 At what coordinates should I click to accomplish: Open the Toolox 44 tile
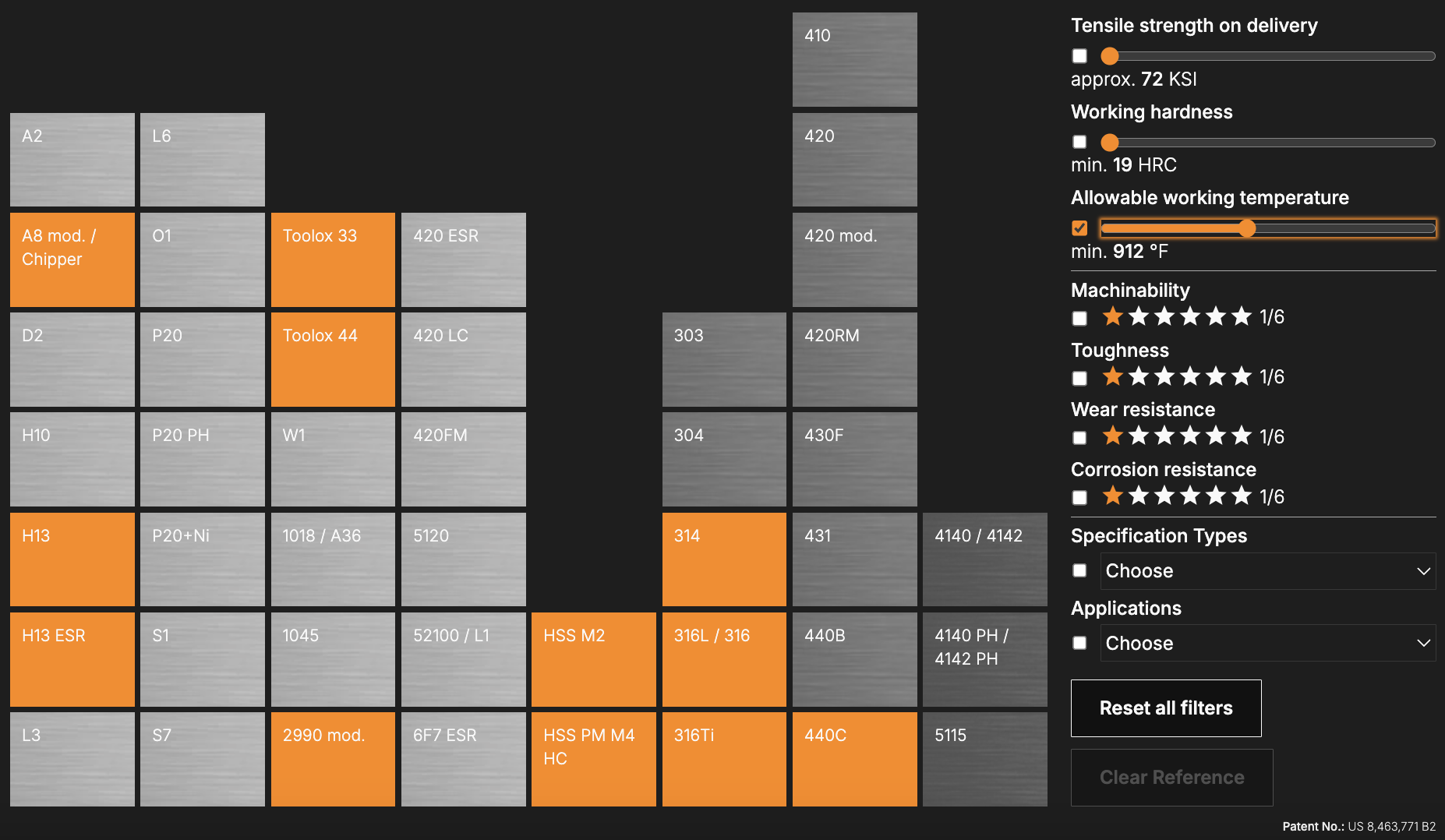click(x=333, y=359)
